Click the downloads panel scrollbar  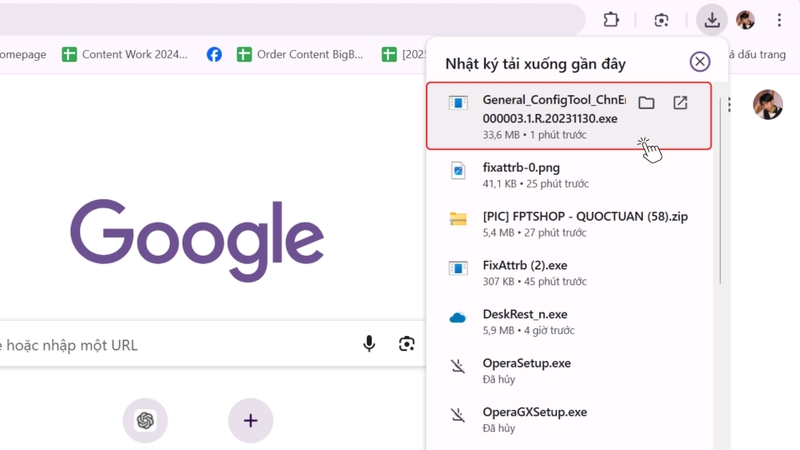pos(720,190)
